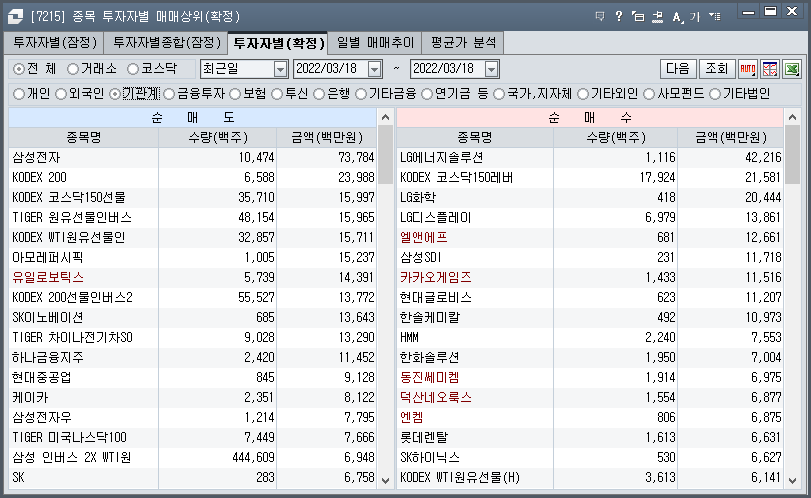Select the 기타외인 radio button
This screenshot has width=811, height=498.
click(583, 94)
